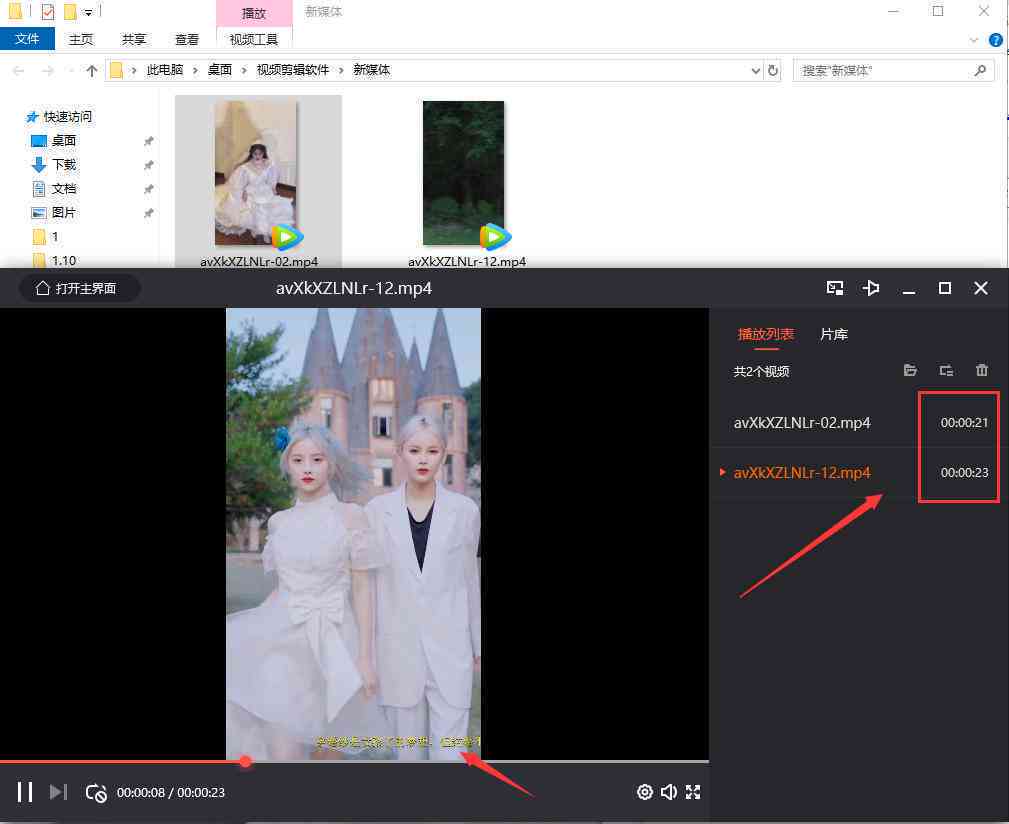Switch player to mini window mode

pyautogui.click(x=835, y=288)
